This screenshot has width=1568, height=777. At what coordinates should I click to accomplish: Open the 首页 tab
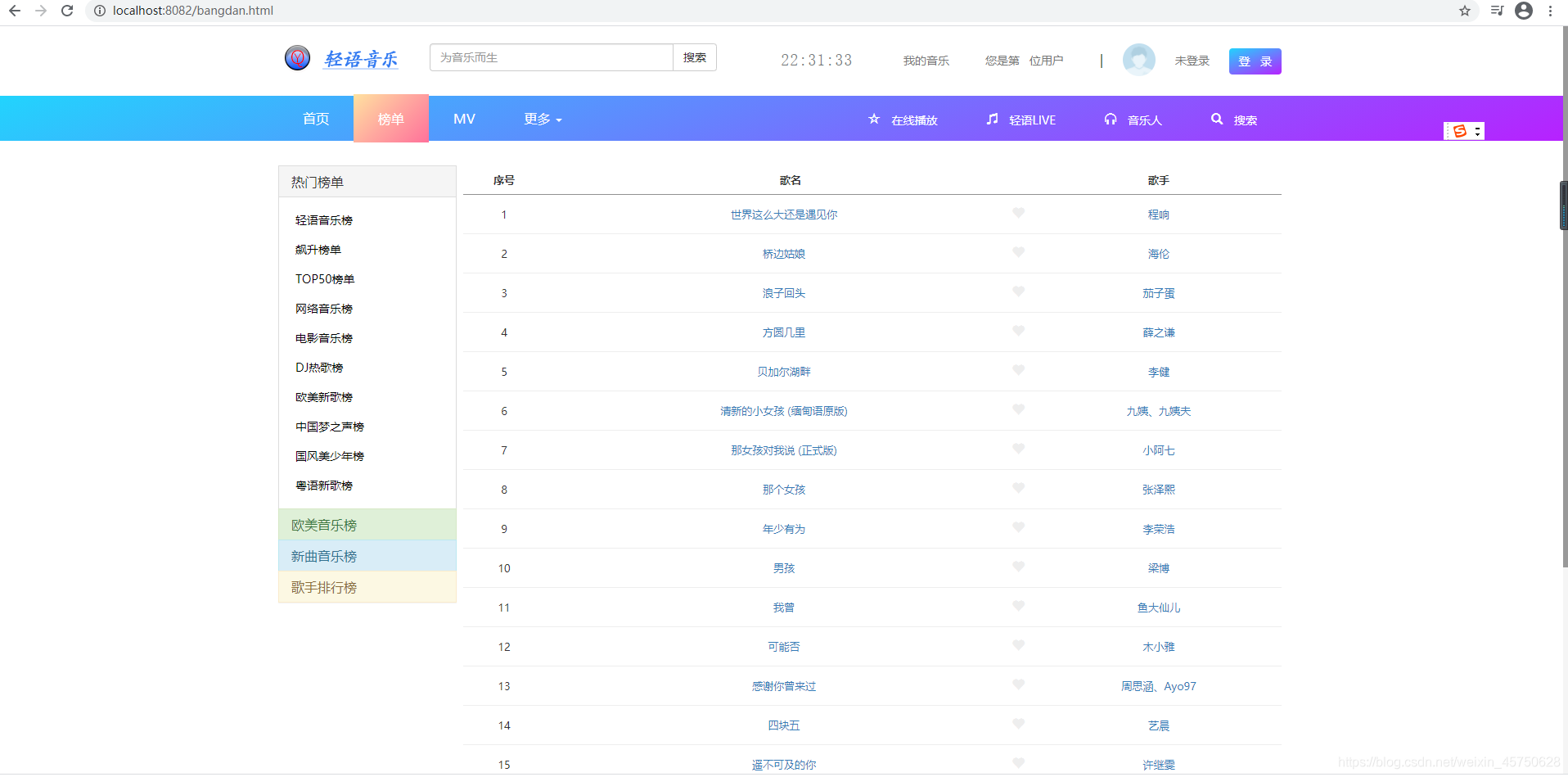[x=316, y=119]
